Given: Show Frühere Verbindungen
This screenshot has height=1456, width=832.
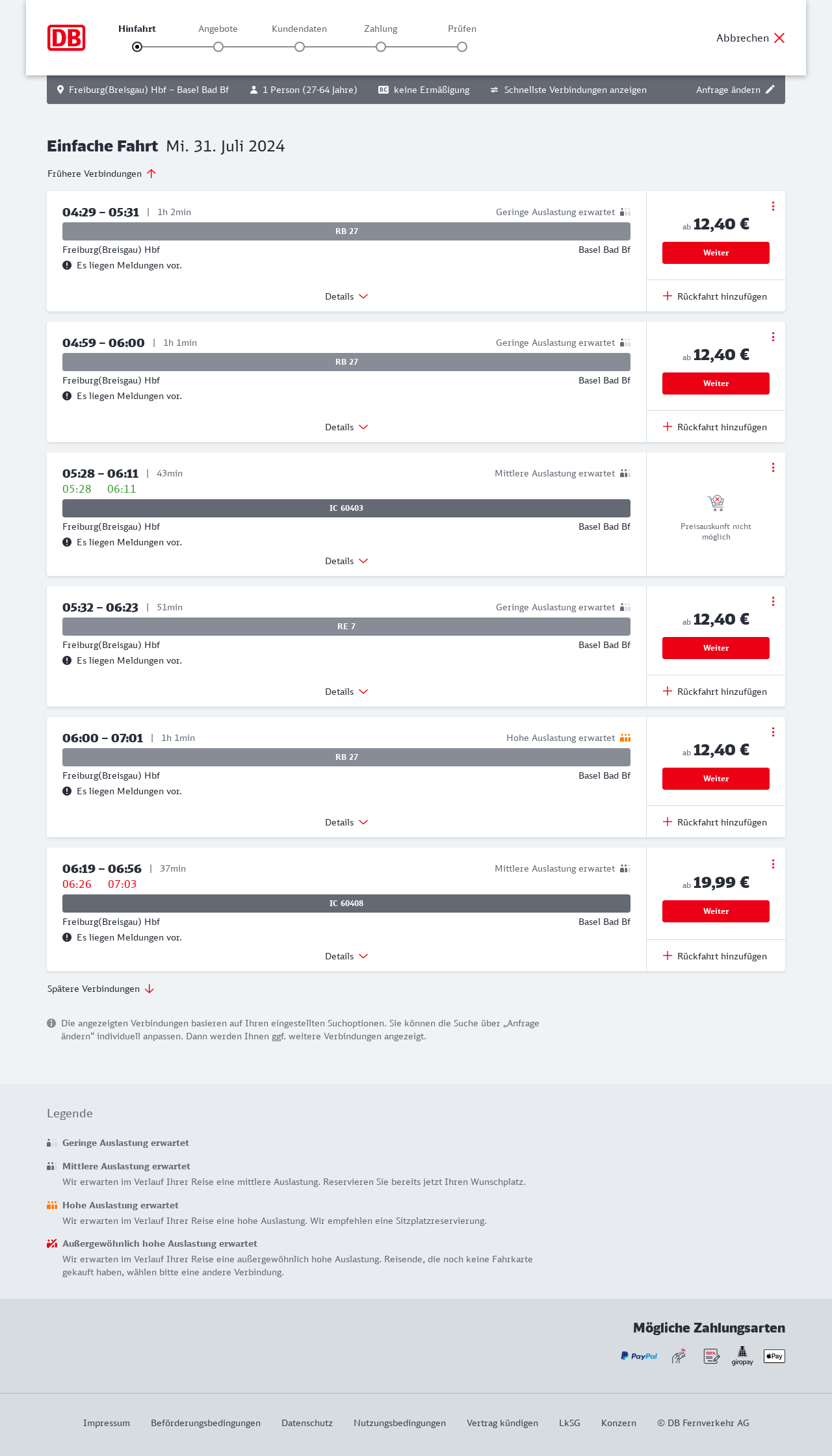Looking at the screenshot, I should (102, 174).
